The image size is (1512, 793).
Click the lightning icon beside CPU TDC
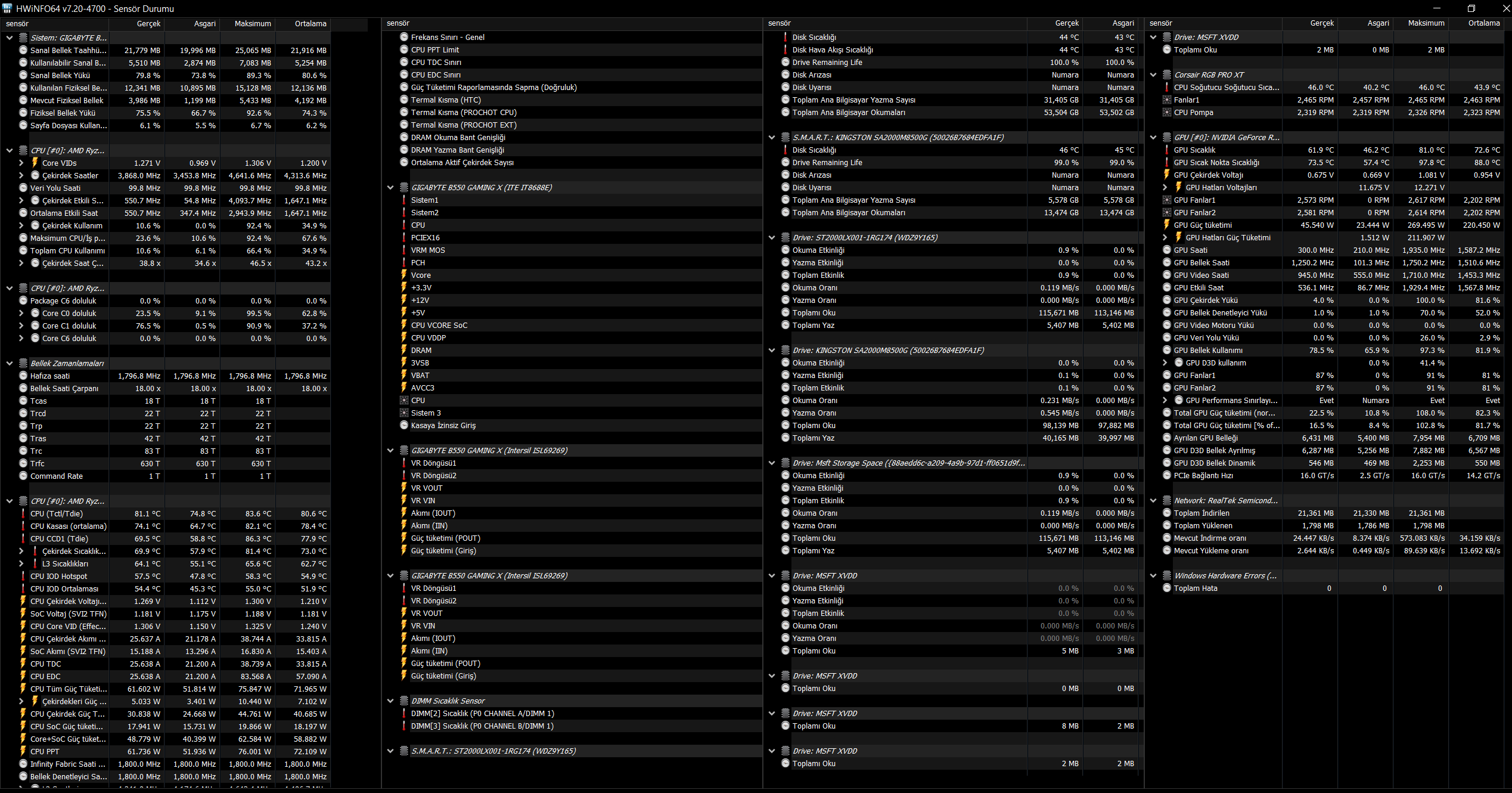(23, 664)
